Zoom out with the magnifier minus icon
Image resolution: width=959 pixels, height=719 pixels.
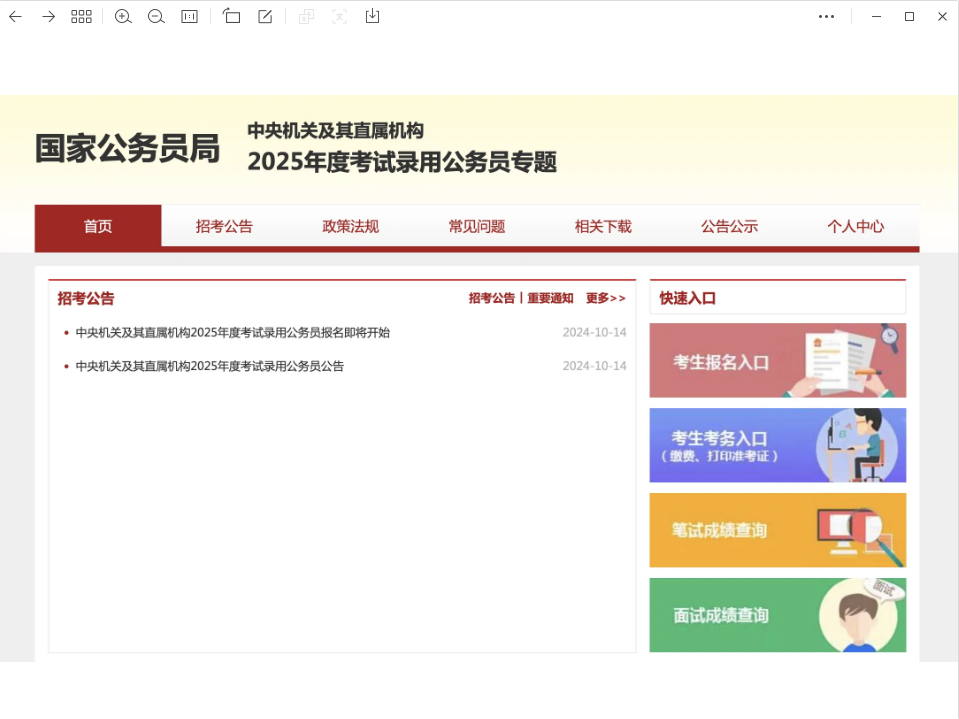(156, 16)
